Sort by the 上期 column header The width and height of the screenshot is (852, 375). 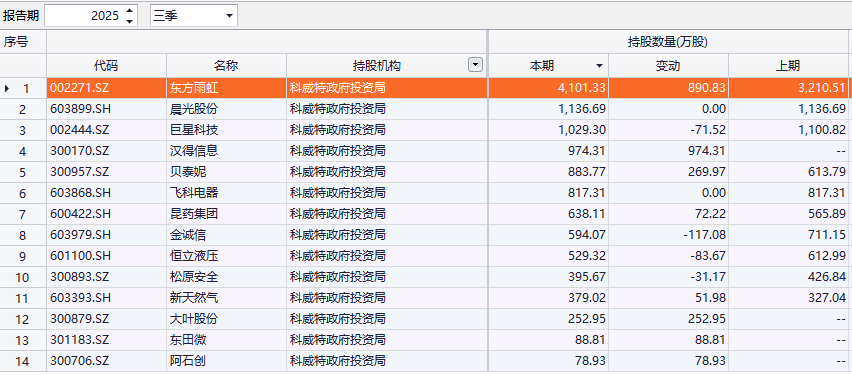coord(787,66)
